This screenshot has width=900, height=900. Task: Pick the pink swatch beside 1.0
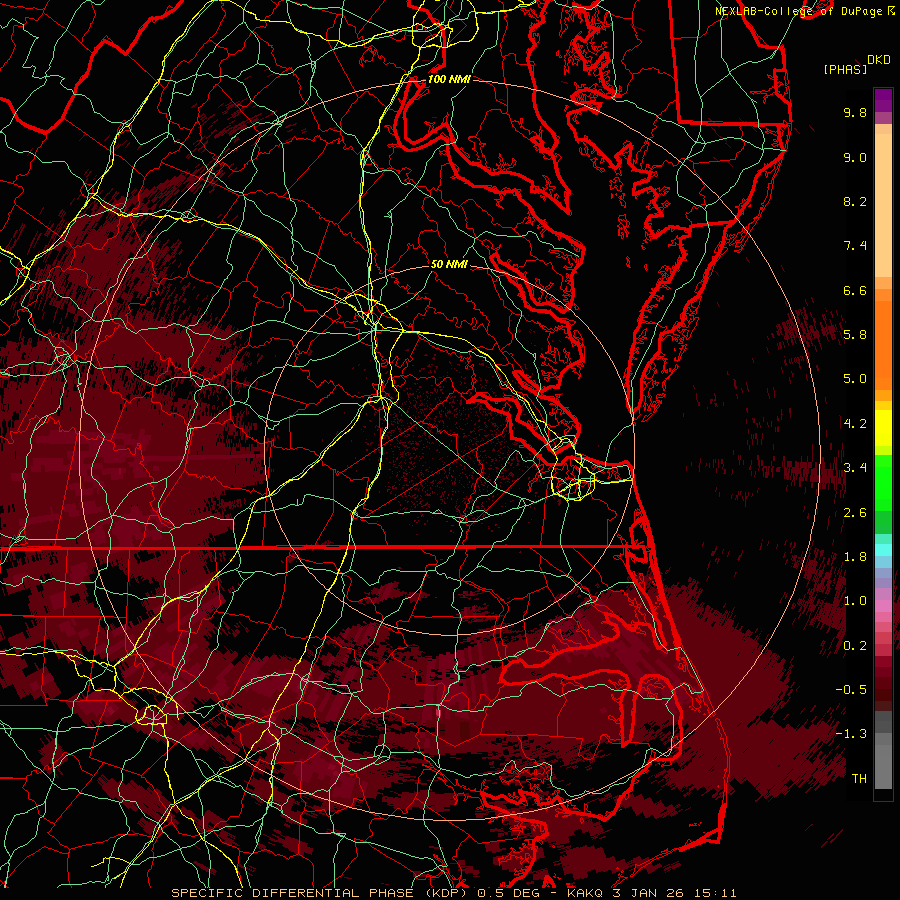(x=883, y=606)
